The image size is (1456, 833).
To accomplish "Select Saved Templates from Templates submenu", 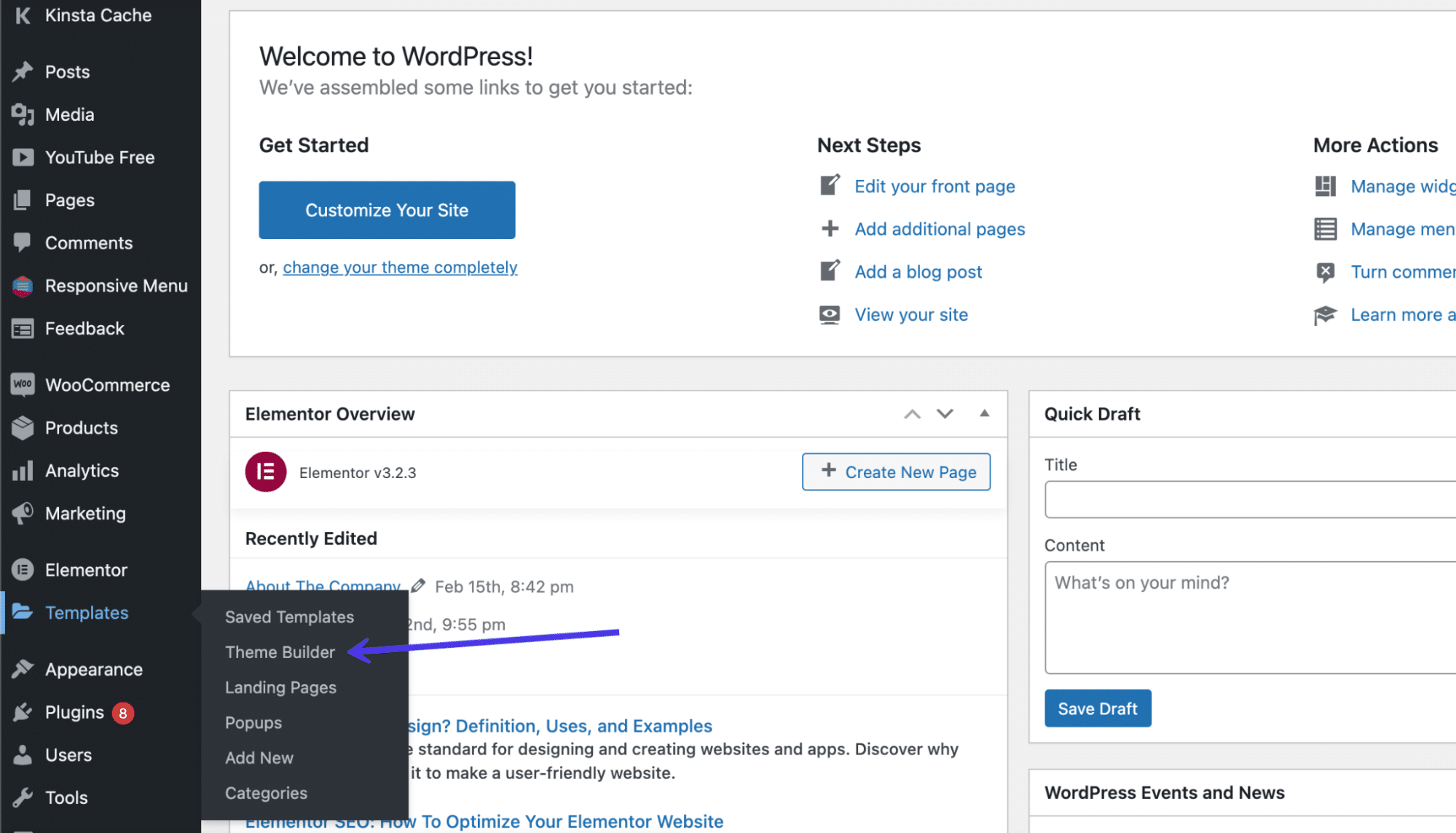I will [289, 617].
